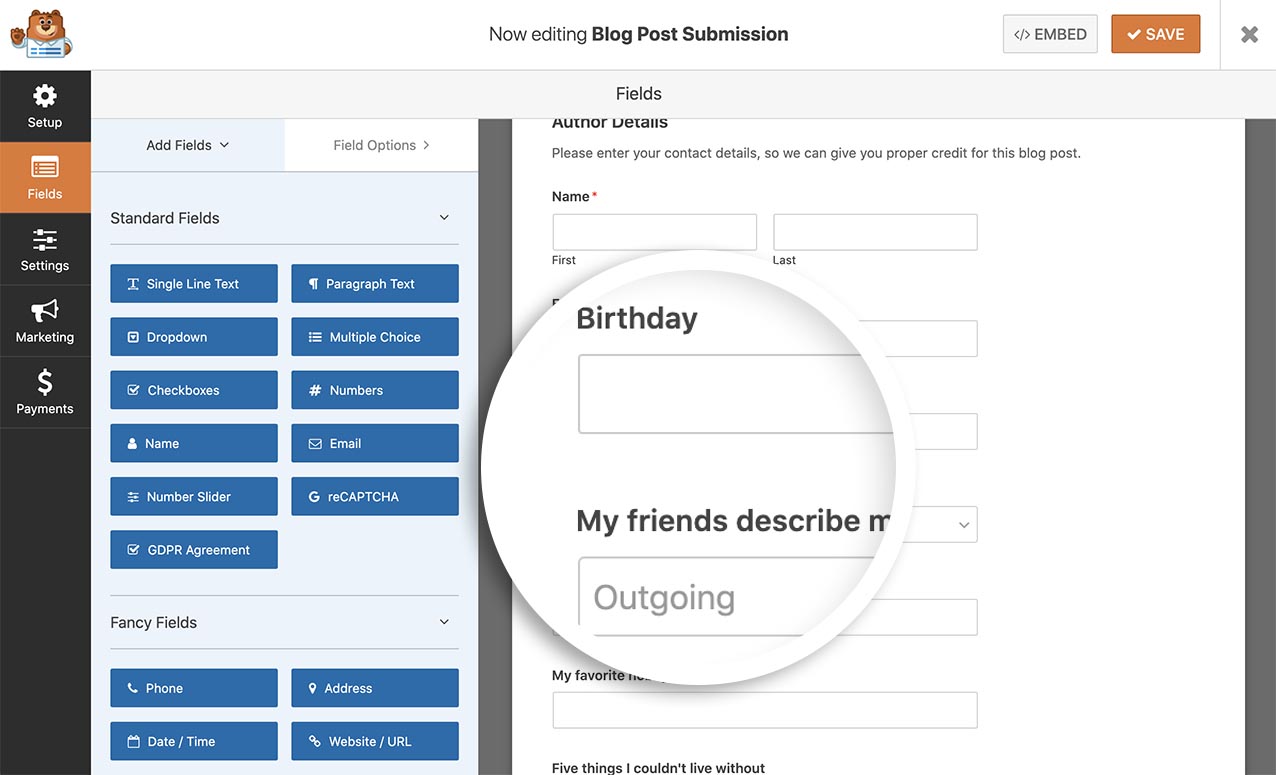Select the Fields panel icon in sidebar

click(x=44, y=178)
